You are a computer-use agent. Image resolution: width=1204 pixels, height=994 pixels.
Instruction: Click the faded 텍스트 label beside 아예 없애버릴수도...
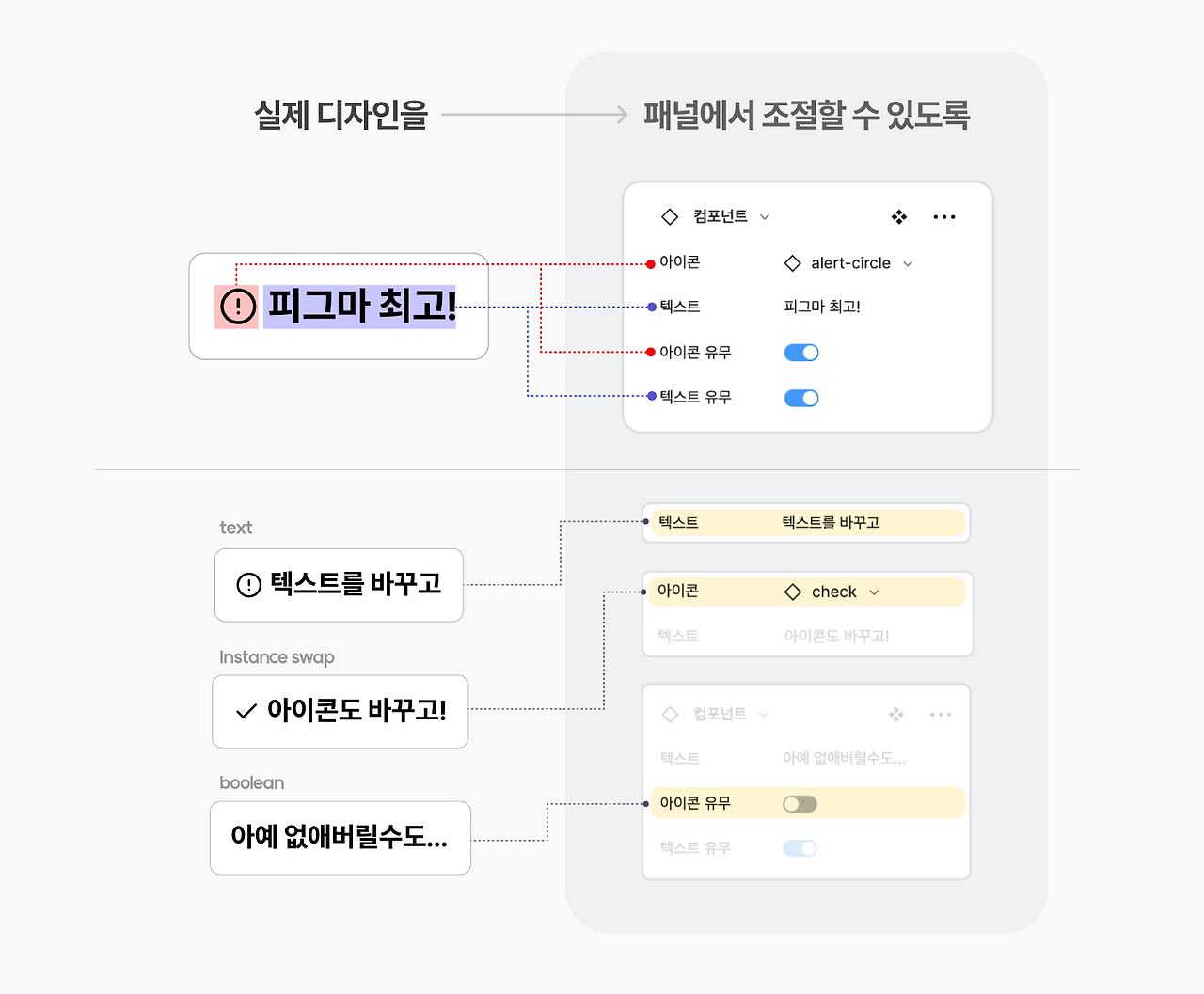(679, 758)
